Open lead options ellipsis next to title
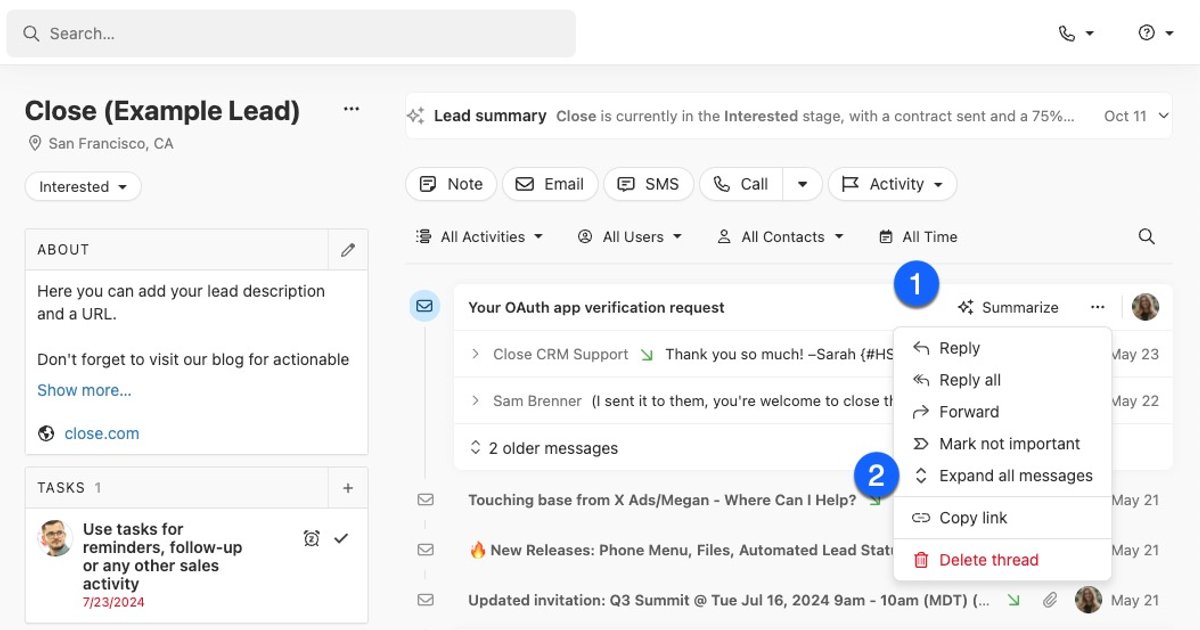The height and width of the screenshot is (630, 1200). 351,109
